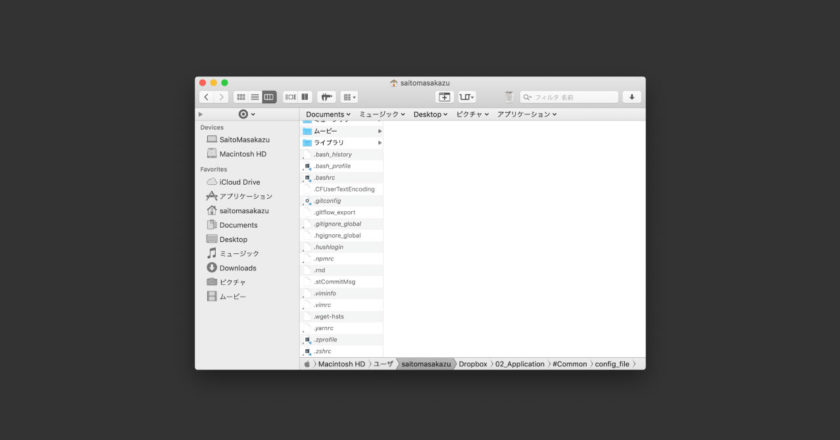The width and height of the screenshot is (840, 440).
Task: Select the .bash_history file
Action: click(x=342, y=154)
